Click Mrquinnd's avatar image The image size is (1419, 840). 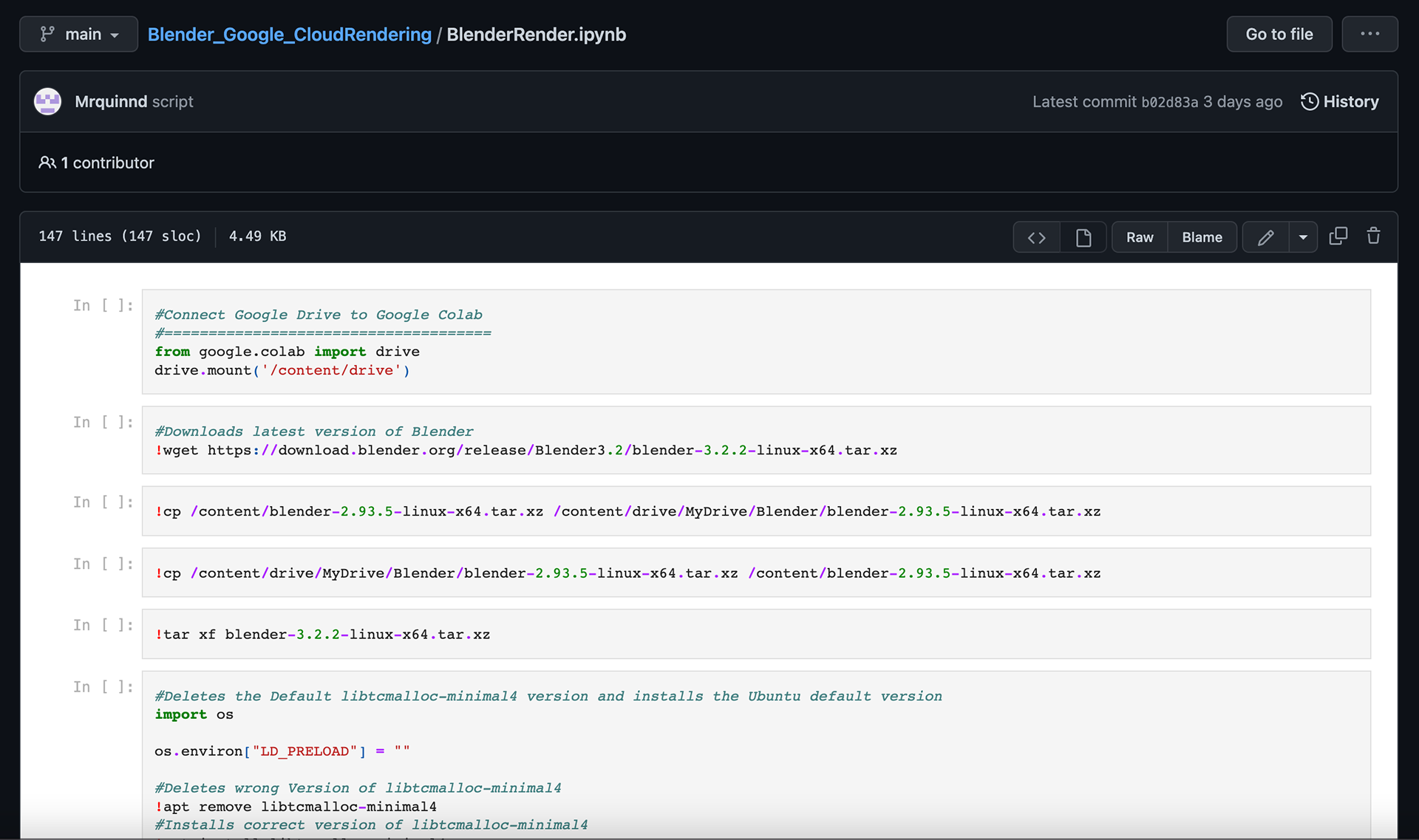coord(48,101)
